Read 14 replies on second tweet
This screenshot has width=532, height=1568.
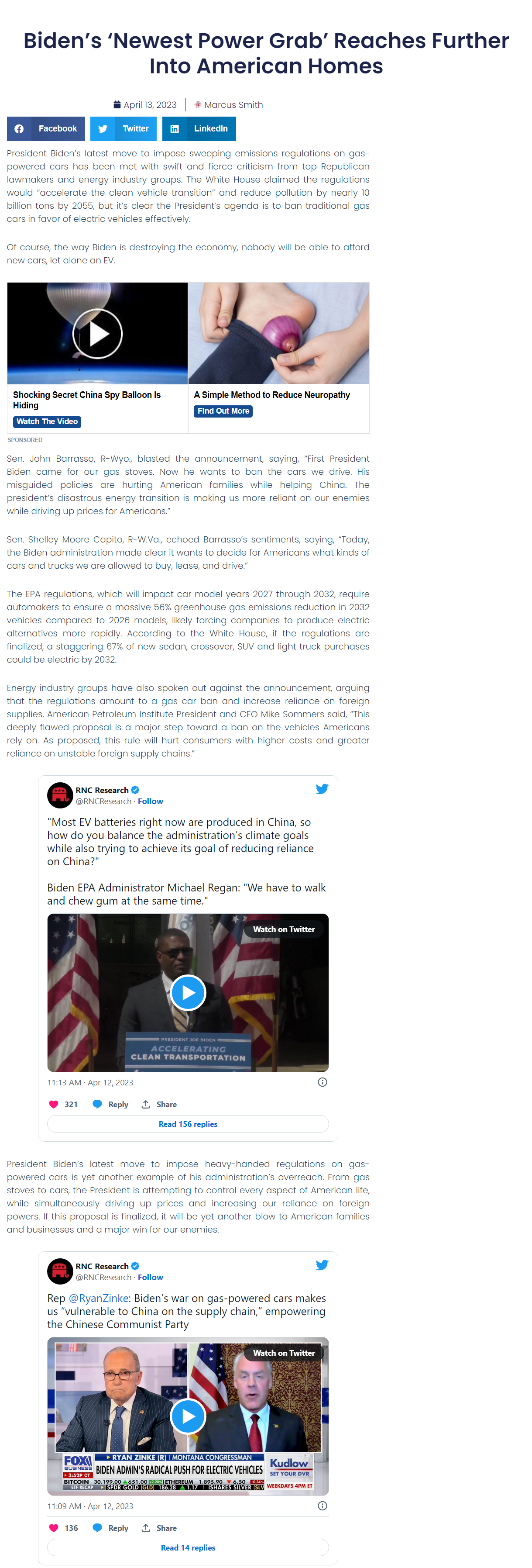click(x=188, y=1548)
